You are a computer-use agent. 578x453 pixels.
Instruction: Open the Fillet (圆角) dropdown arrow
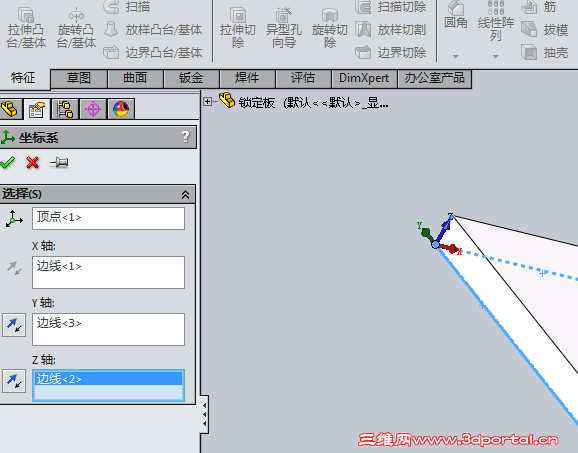(x=456, y=56)
